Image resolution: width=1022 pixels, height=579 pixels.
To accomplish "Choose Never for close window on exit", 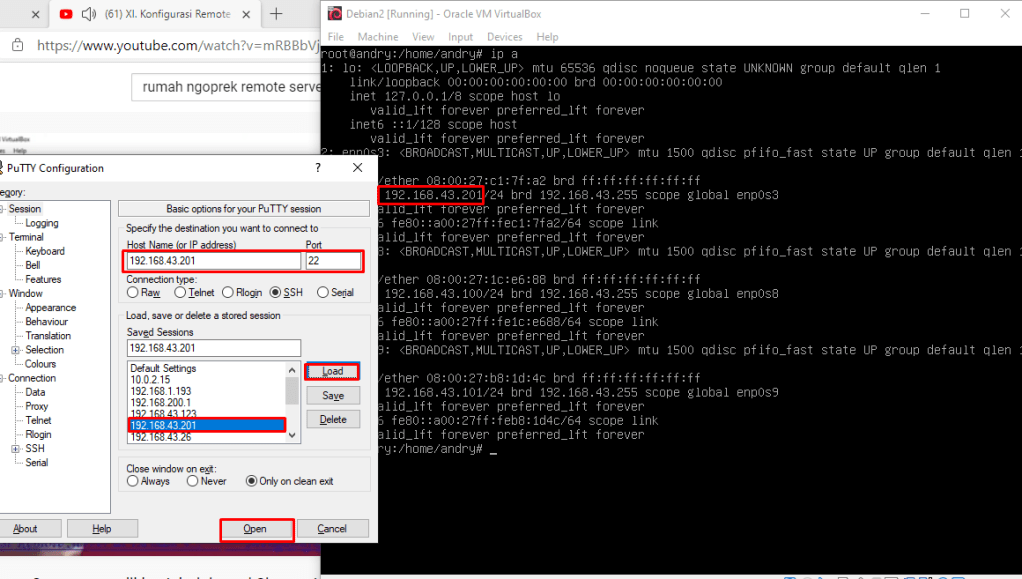I will (193, 481).
